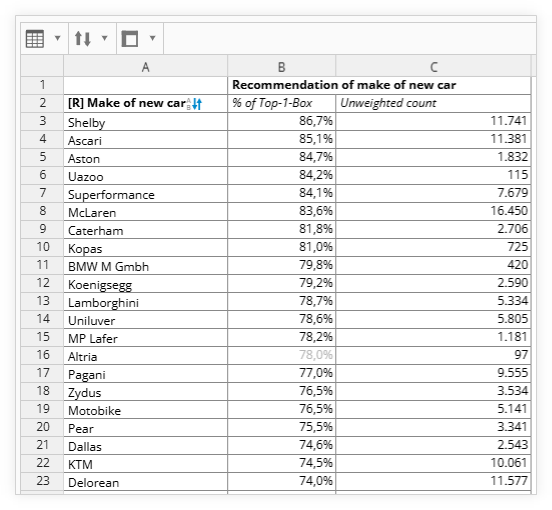Image resolution: width=552 pixels, height=510 pixels.
Task: Open dropdown arrow next to table icon
Action: point(57,38)
